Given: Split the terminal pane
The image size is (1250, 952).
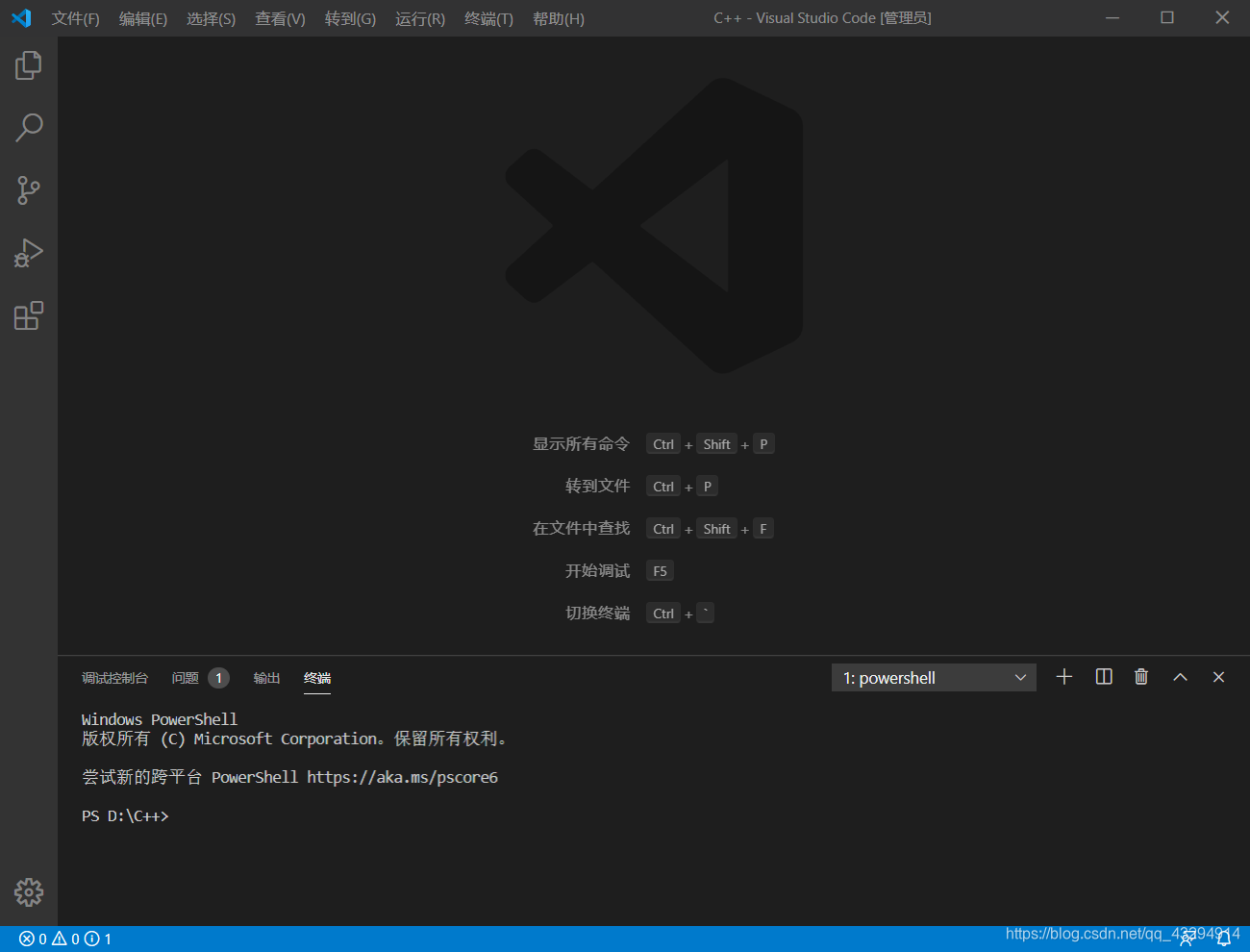Looking at the screenshot, I should (1104, 677).
